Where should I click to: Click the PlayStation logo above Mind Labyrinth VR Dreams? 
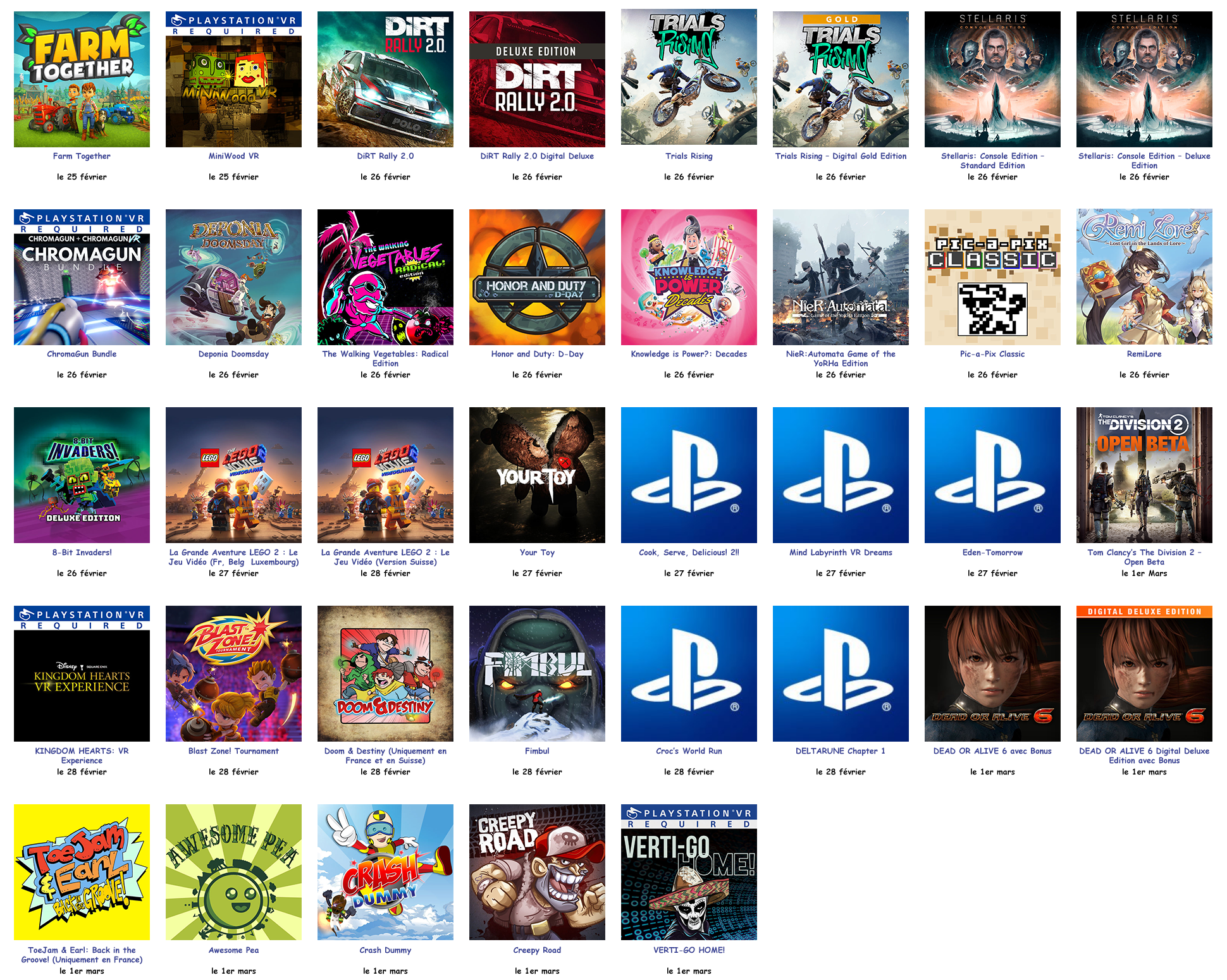pos(841,475)
